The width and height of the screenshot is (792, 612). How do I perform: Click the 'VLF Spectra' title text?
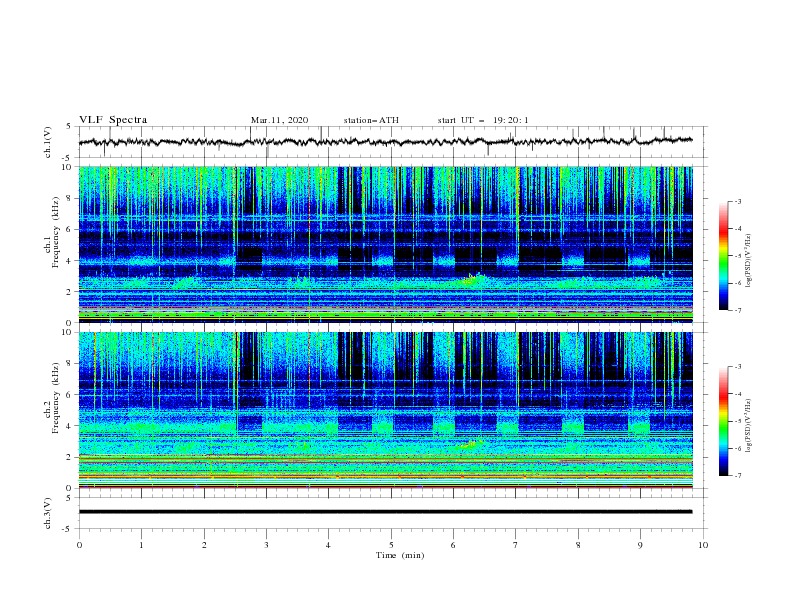point(113,120)
